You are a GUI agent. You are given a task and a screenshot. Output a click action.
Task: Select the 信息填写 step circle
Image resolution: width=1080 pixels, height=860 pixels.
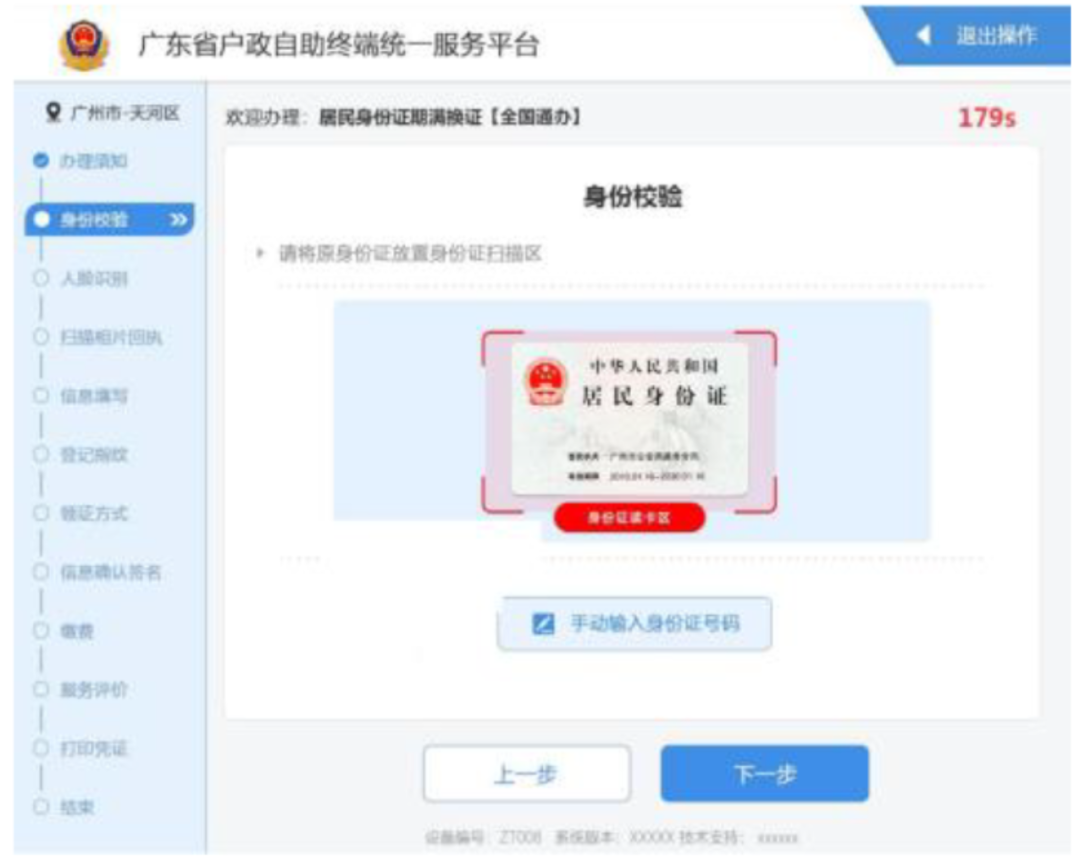click(41, 395)
